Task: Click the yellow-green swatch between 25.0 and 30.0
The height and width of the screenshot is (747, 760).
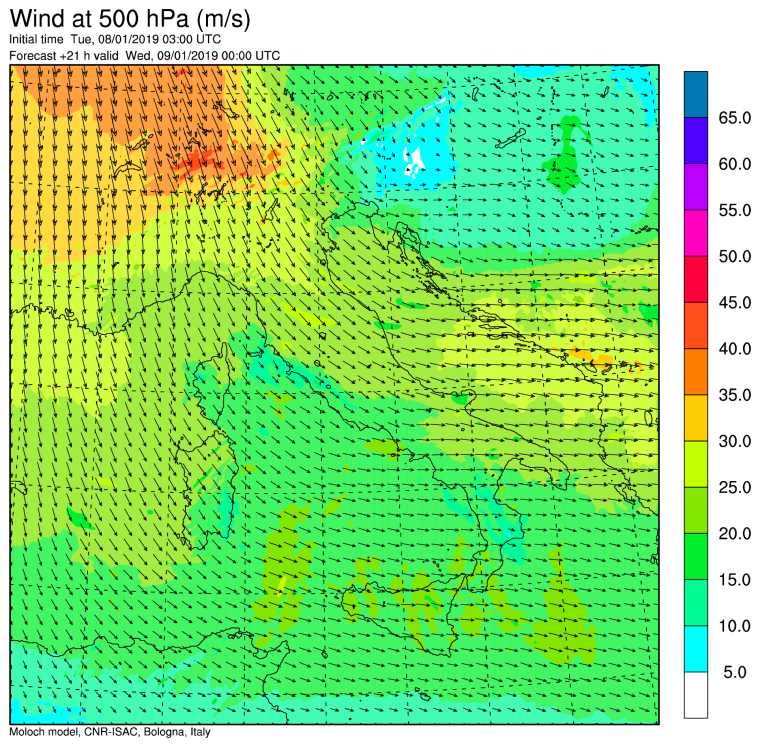Action: pyautogui.click(x=696, y=464)
